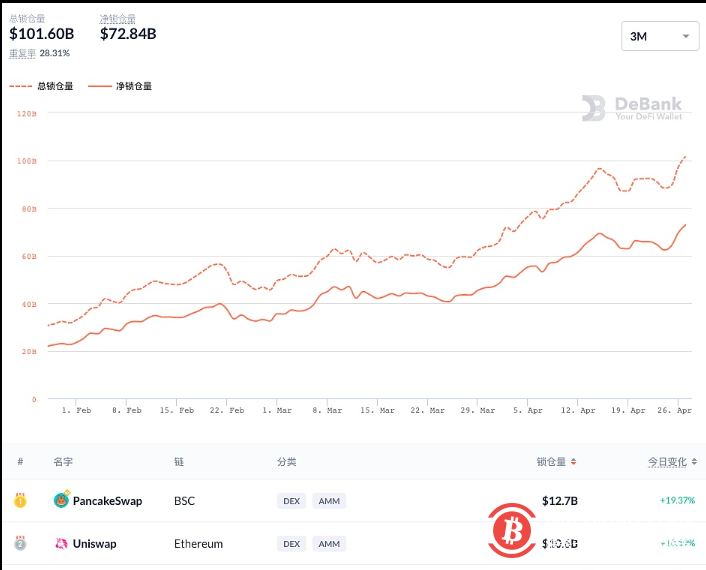Click the DEX tag in PancakeSwap row
This screenshot has height=570, width=706.
click(x=291, y=500)
